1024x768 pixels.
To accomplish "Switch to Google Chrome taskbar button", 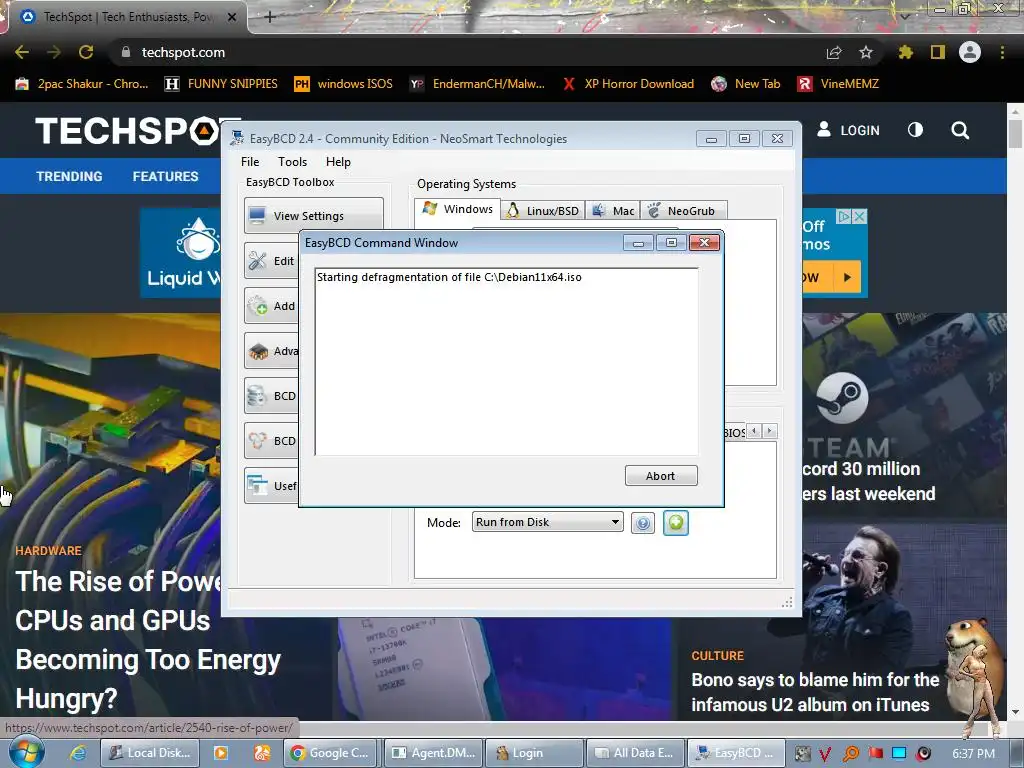I will coord(330,753).
